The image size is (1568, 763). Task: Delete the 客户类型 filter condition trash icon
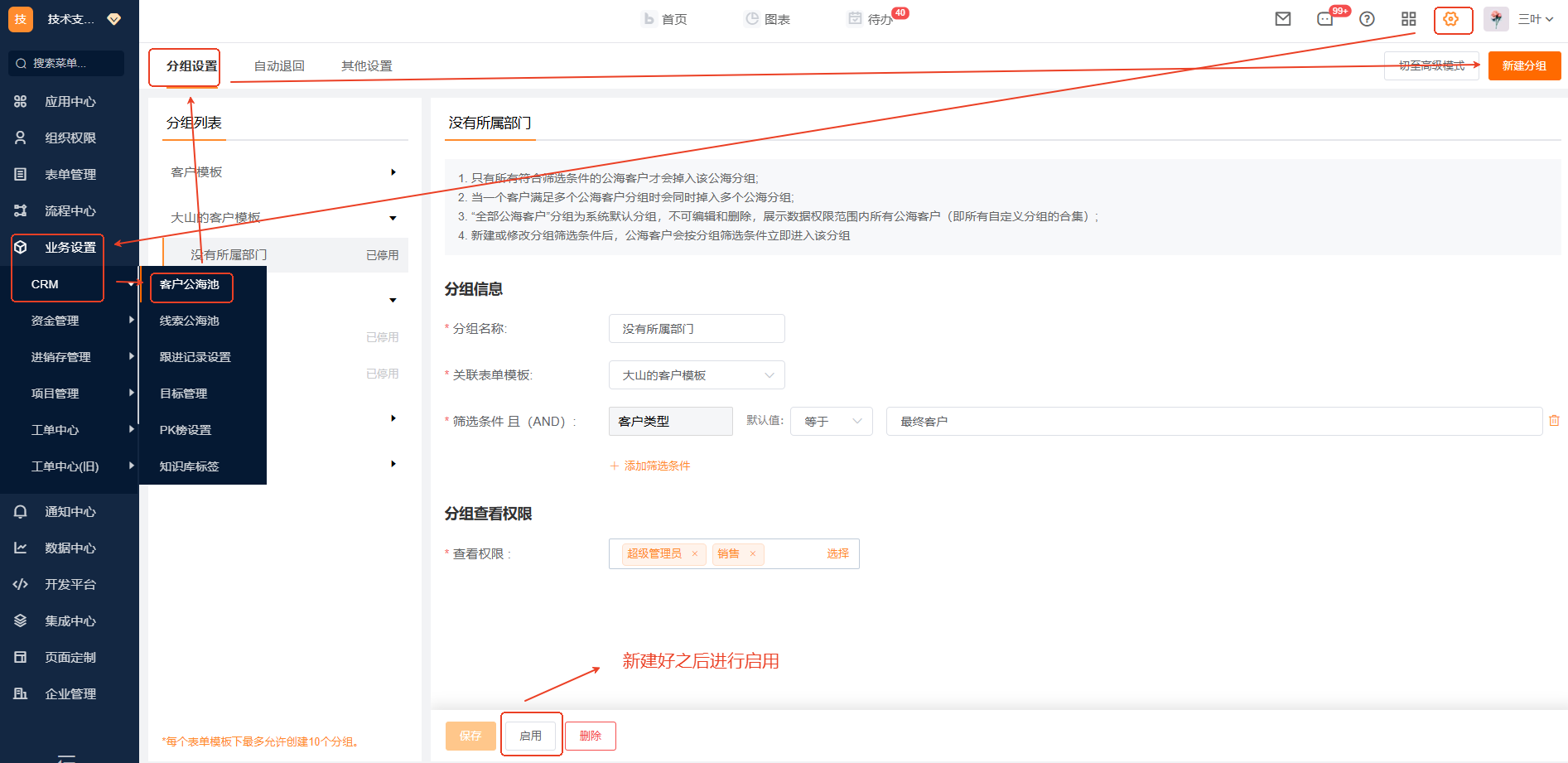pos(1554,421)
